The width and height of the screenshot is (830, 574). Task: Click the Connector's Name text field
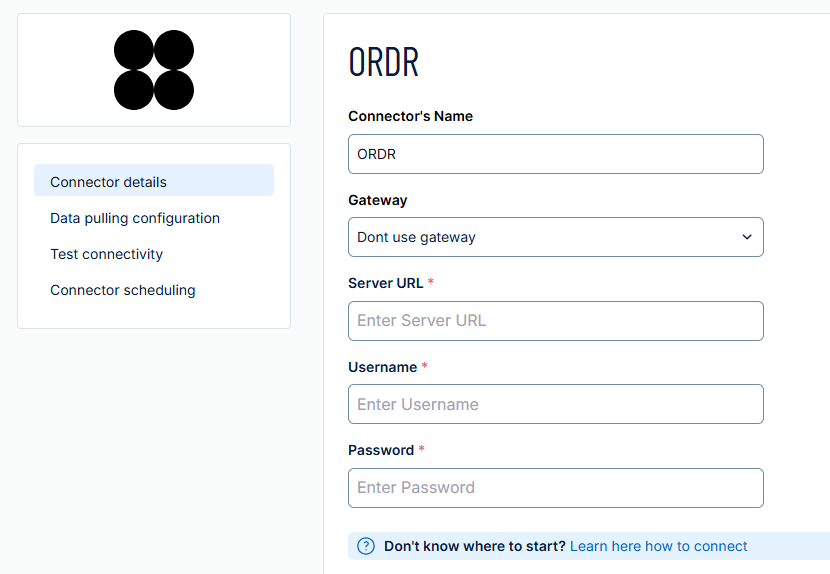[555, 154]
